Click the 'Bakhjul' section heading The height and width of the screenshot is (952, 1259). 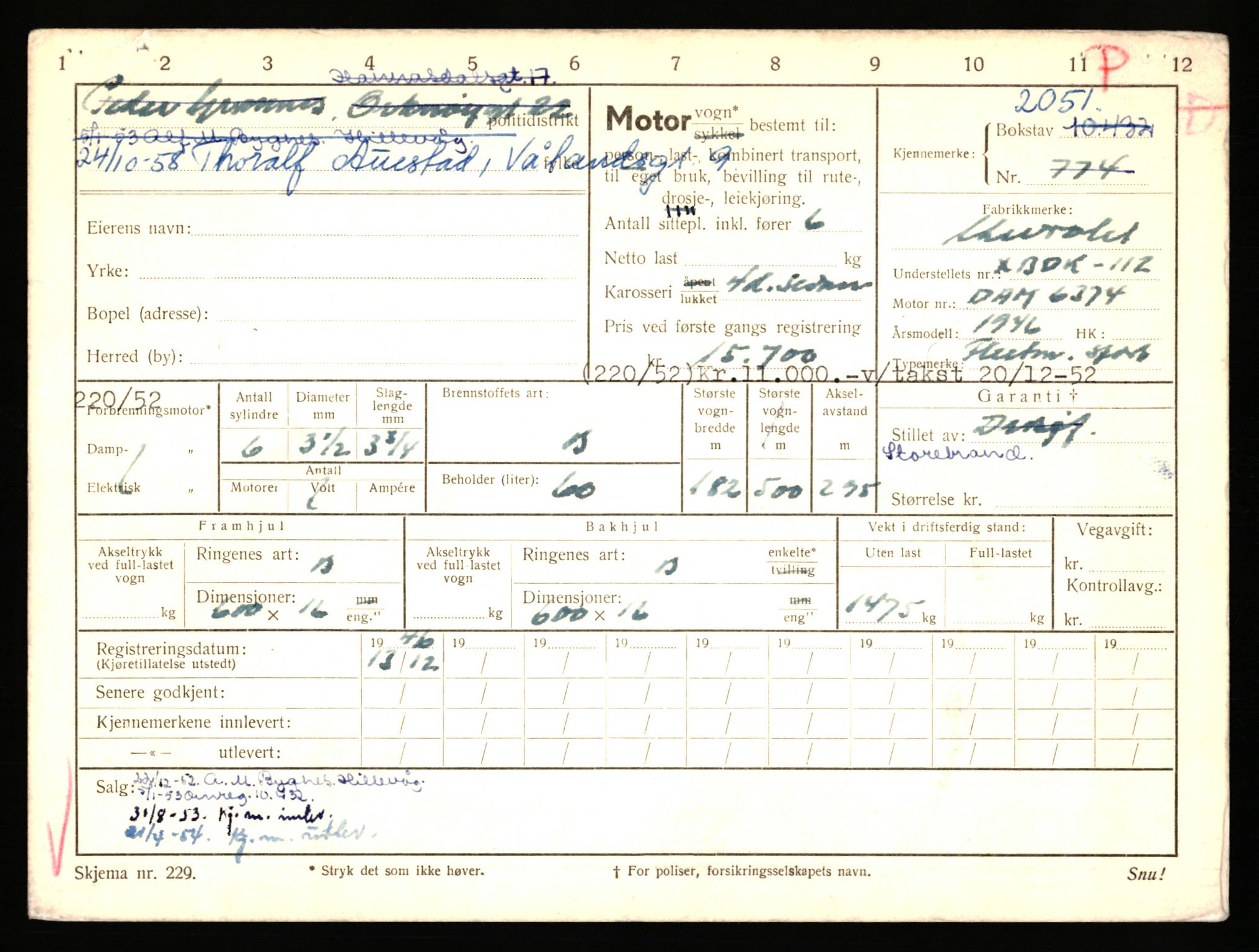click(622, 527)
